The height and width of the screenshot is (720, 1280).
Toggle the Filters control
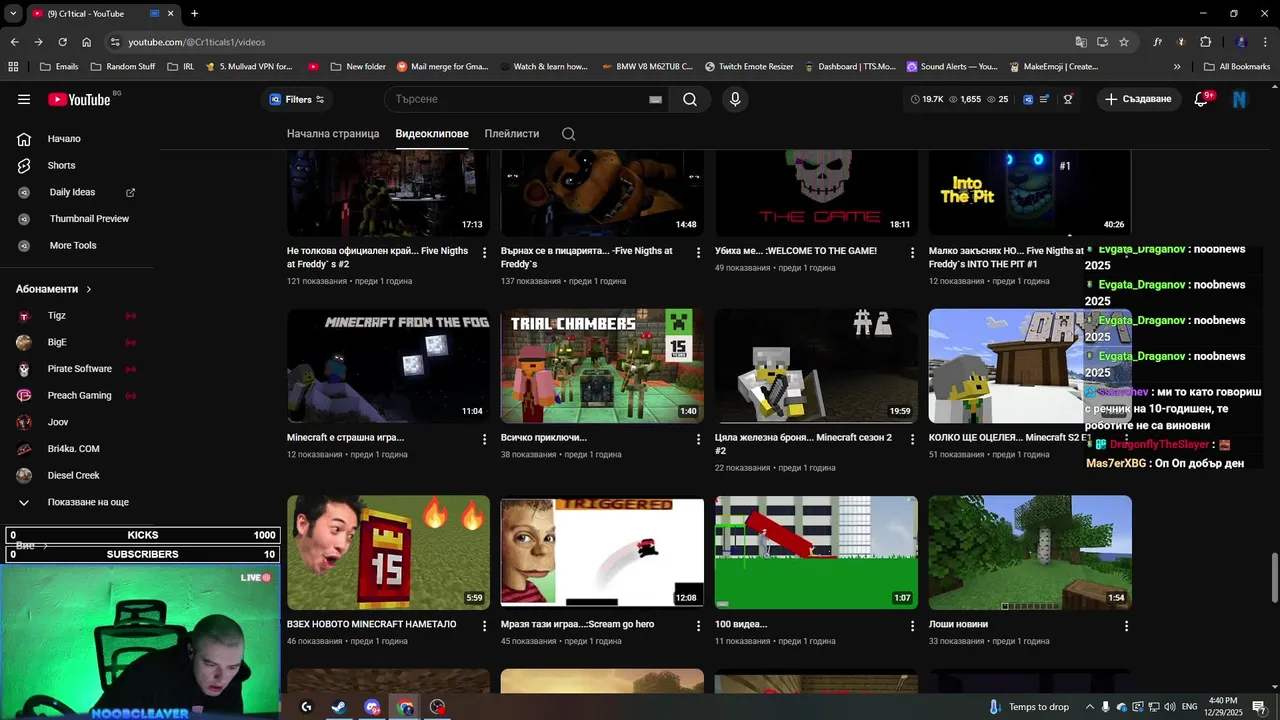pos(297,99)
